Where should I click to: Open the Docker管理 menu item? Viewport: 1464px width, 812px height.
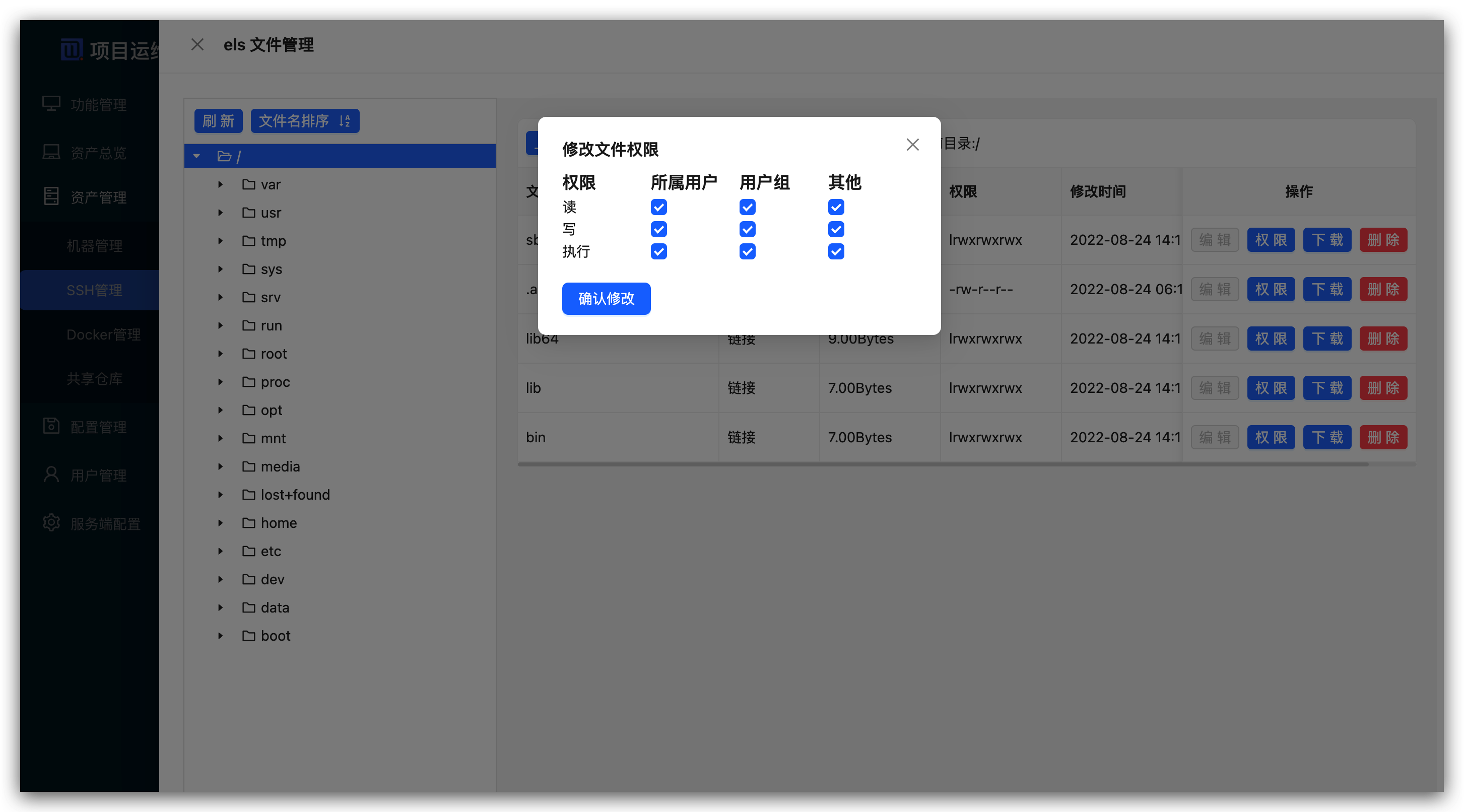pyautogui.click(x=103, y=334)
